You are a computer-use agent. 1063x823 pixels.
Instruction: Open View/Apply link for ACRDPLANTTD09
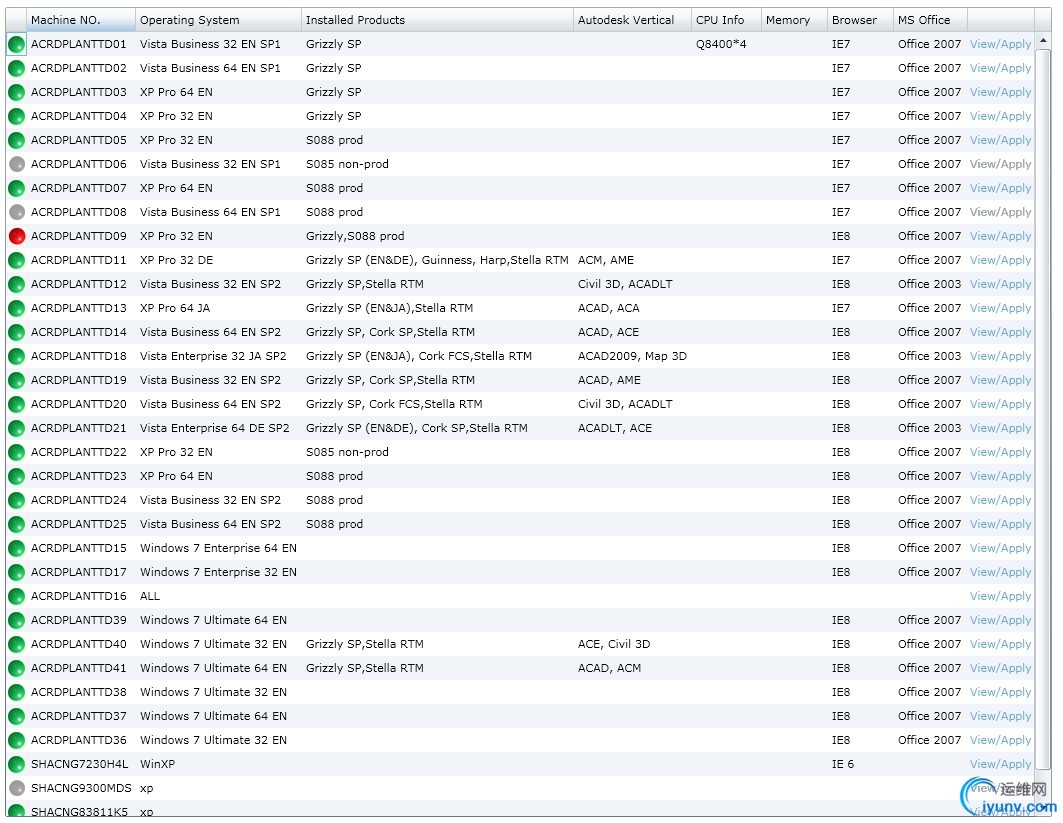(x=1000, y=236)
